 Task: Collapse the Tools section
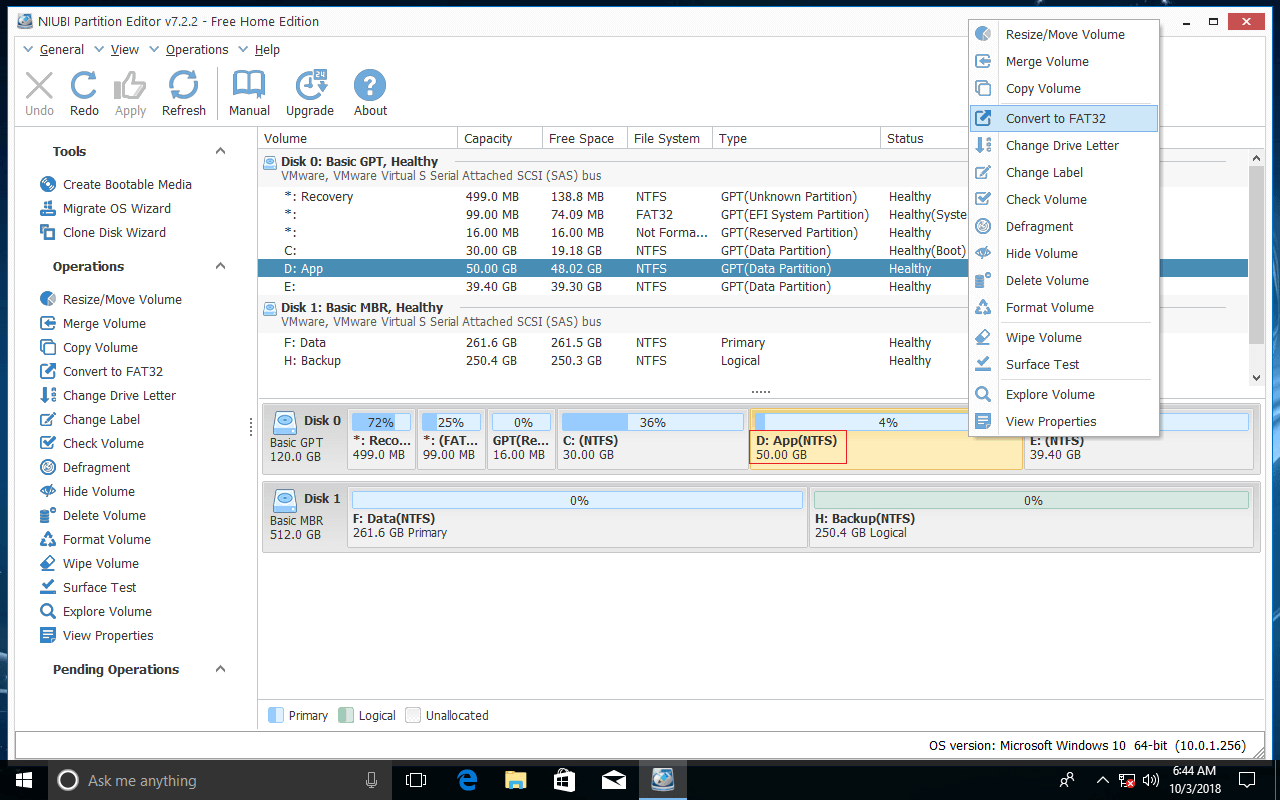click(x=220, y=151)
